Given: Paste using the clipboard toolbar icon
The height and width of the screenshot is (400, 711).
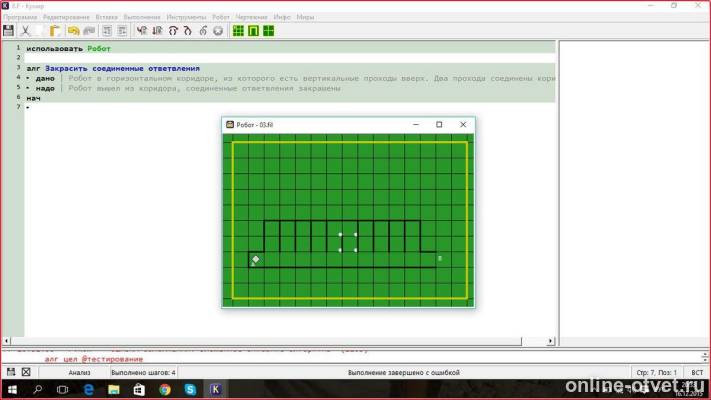Looking at the screenshot, I should tap(57, 31).
